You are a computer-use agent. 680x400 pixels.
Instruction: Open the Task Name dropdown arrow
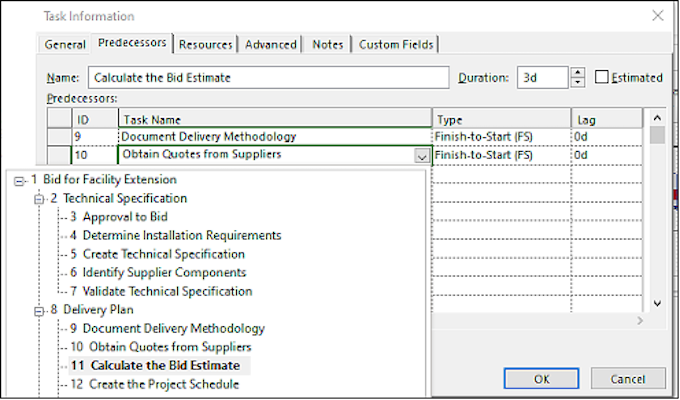(422, 157)
